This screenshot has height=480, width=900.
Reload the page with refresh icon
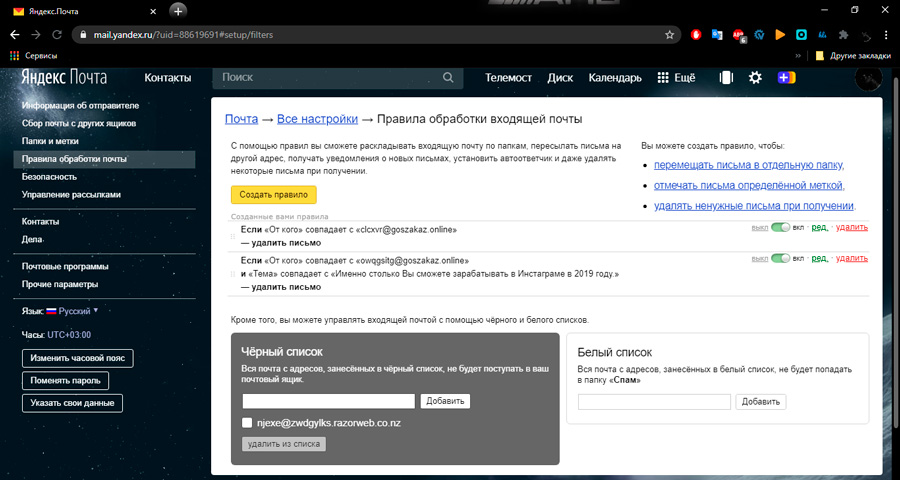(x=59, y=34)
